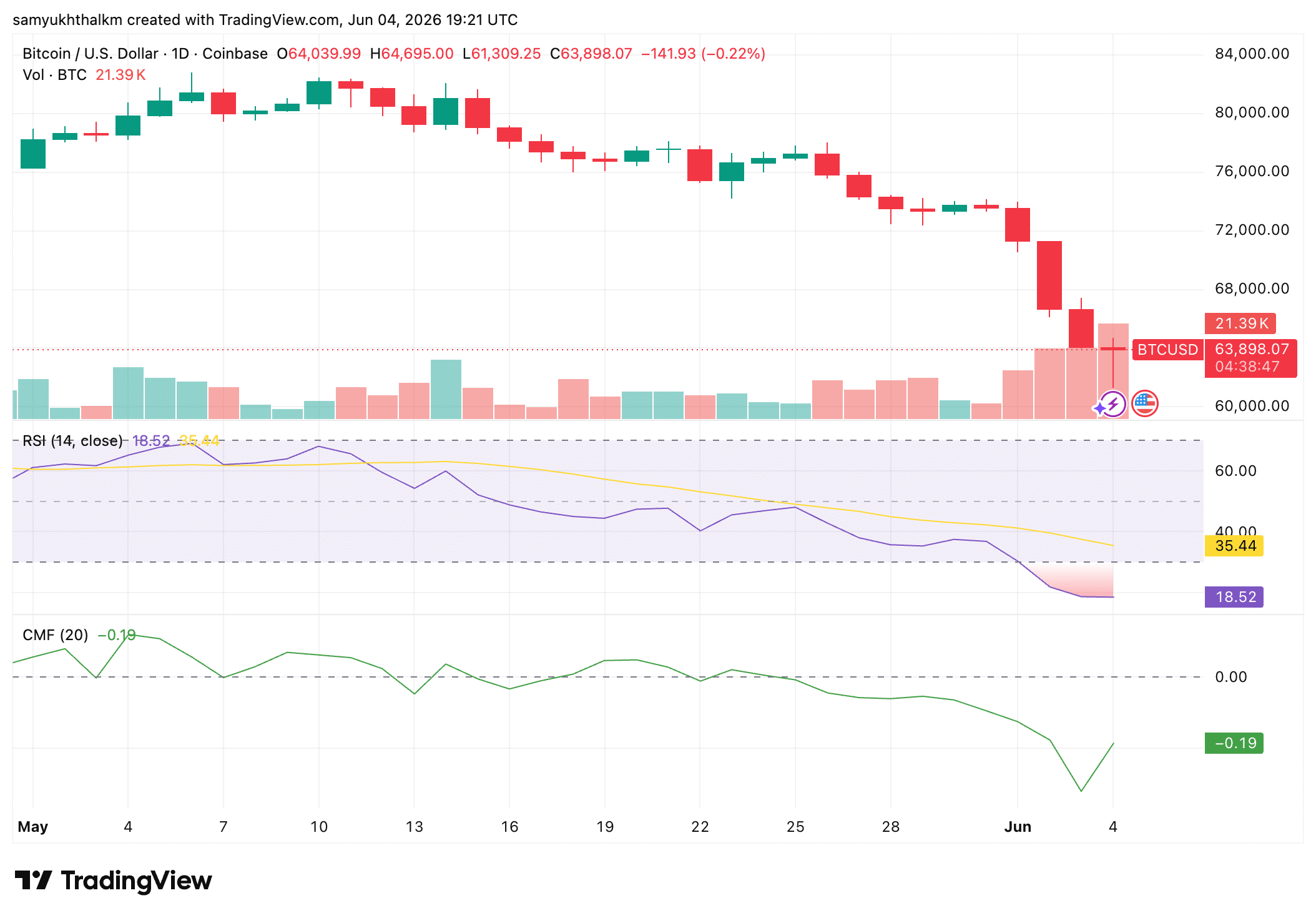Viewport: 1316px width, 918px height.
Task: Click the green May 1 candlestick
Action: (x=33, y=154)
